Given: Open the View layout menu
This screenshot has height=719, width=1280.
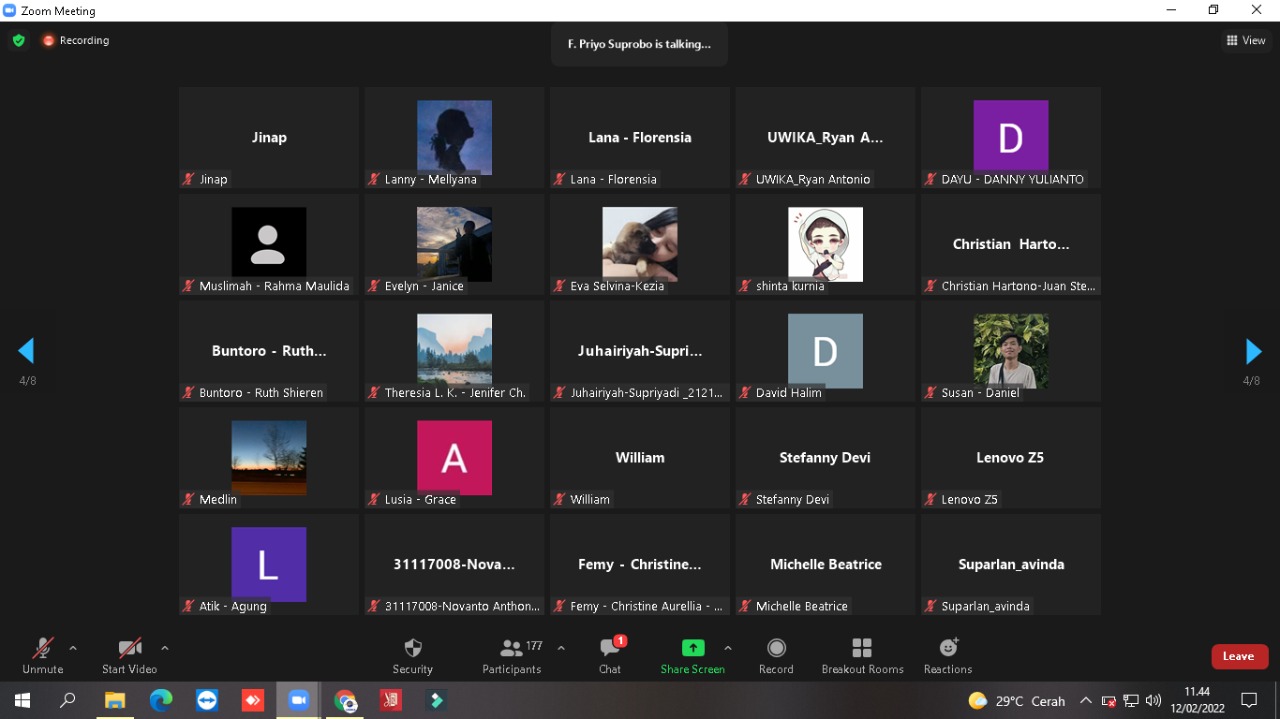Looking at the screenshot, I should [x=1246, y=41].
